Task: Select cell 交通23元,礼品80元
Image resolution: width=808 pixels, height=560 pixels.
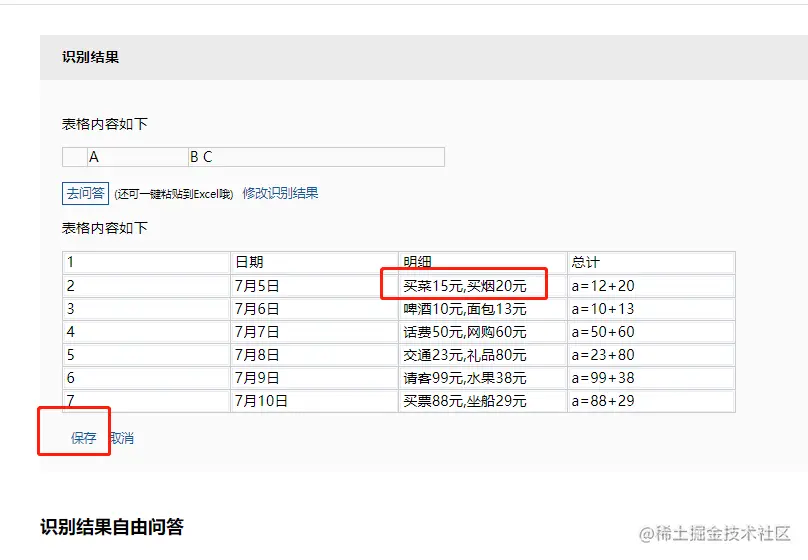Action: pos(482,355)
